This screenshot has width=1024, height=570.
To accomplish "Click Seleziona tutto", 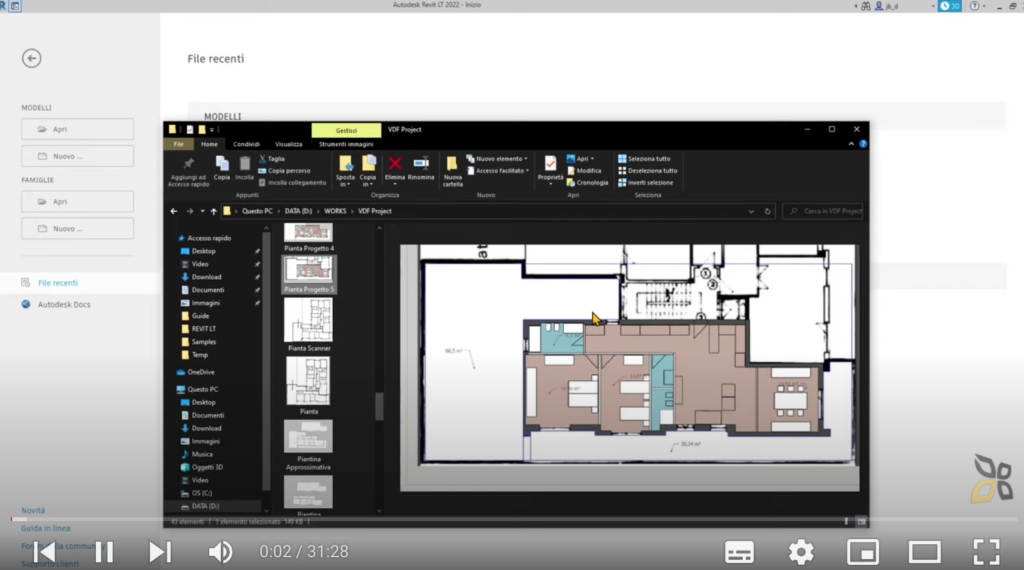I will tap(644, 159).
